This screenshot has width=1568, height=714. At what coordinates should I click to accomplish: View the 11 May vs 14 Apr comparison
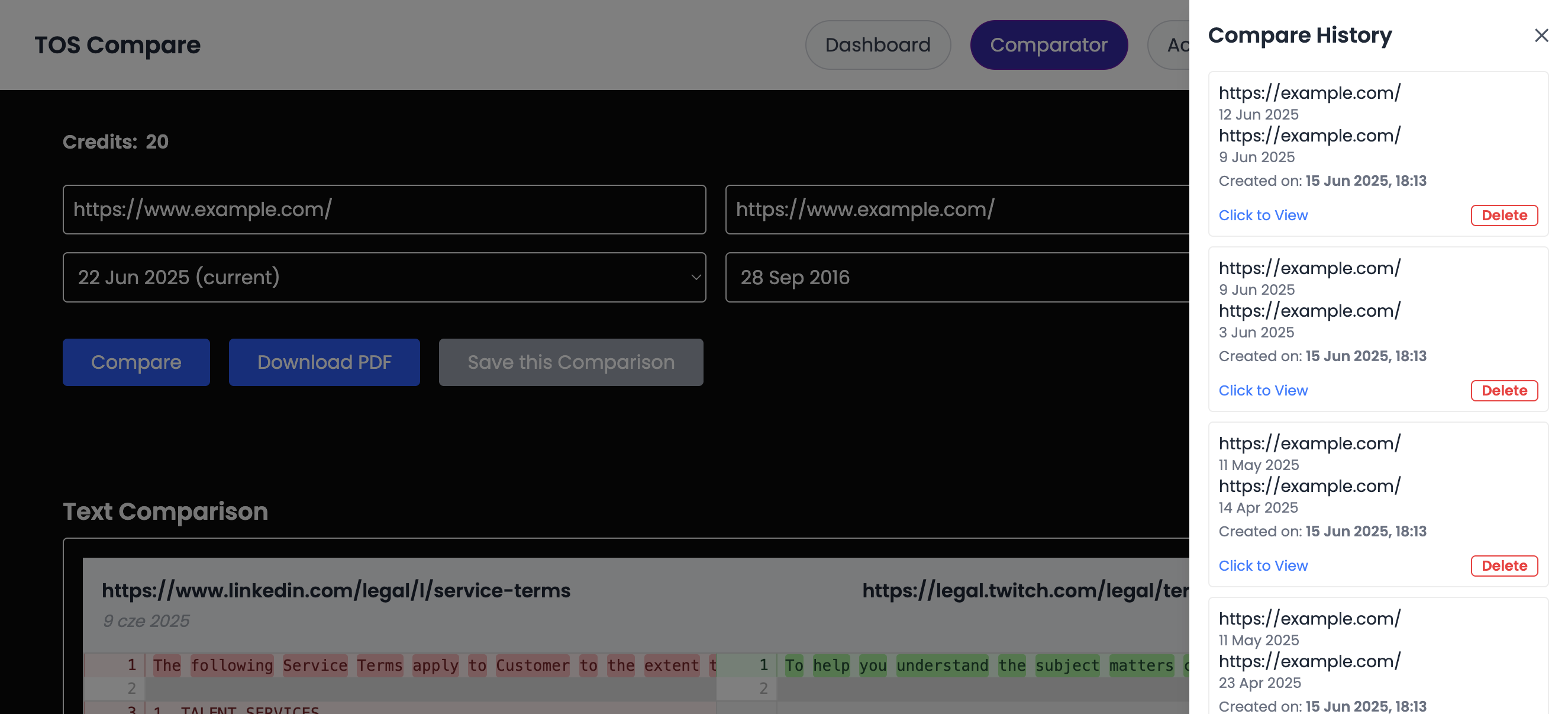[x=1263, y=566]
